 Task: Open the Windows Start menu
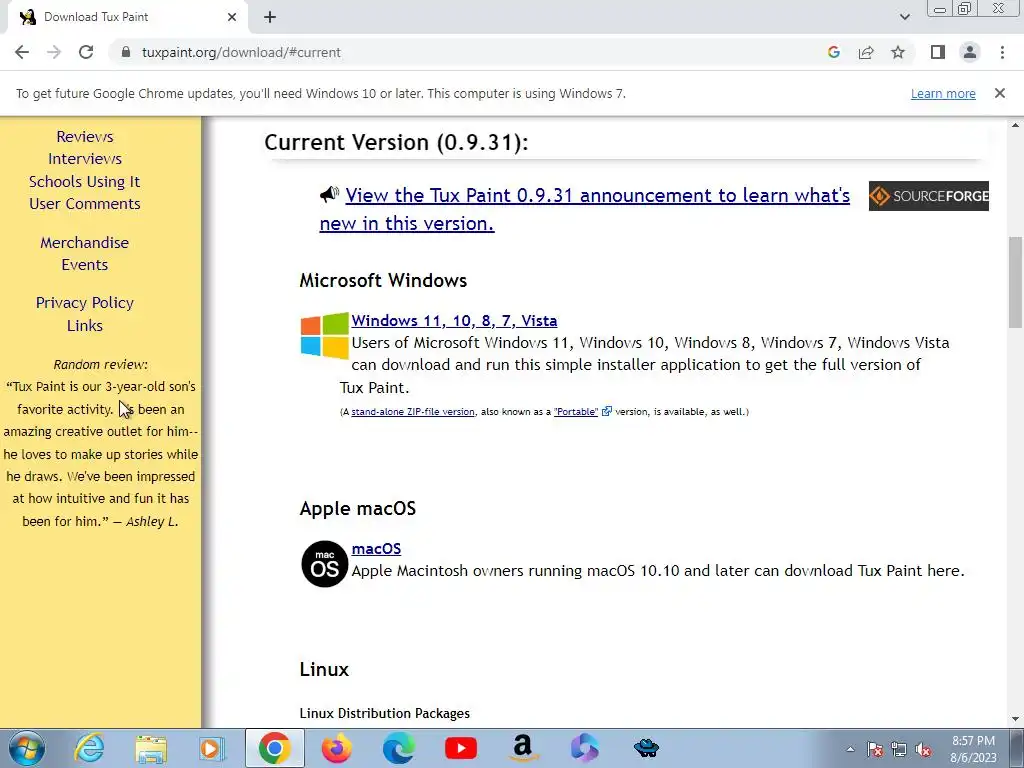26,748
